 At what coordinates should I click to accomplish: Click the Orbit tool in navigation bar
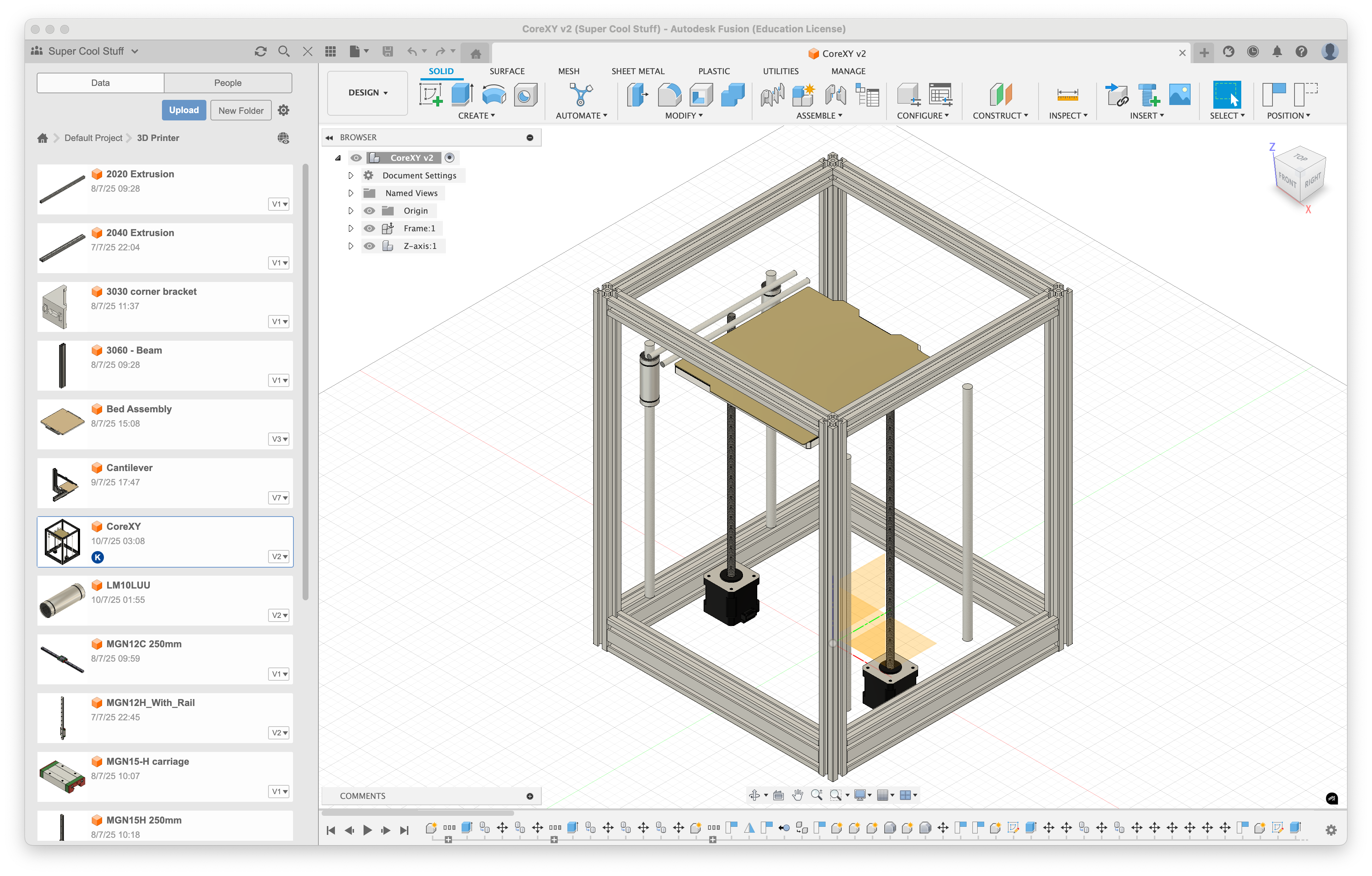coord(754,795)
